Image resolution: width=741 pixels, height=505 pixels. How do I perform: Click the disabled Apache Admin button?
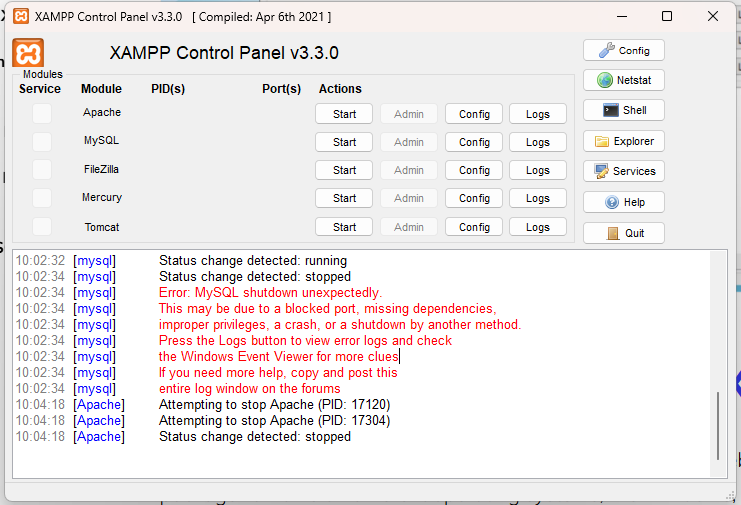pos(409,114)
